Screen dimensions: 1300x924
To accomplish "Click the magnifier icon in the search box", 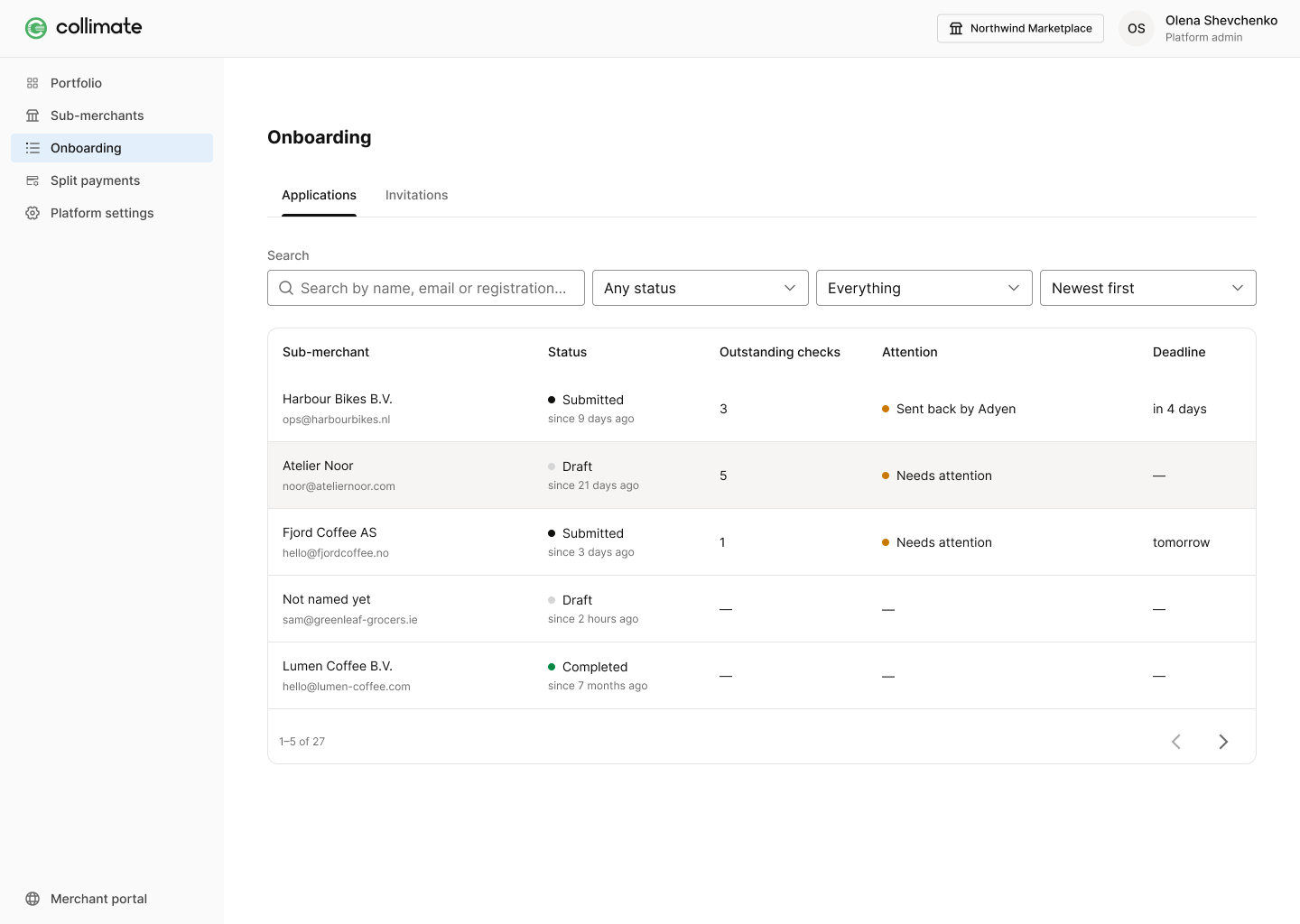I will [x=286, y=288].
